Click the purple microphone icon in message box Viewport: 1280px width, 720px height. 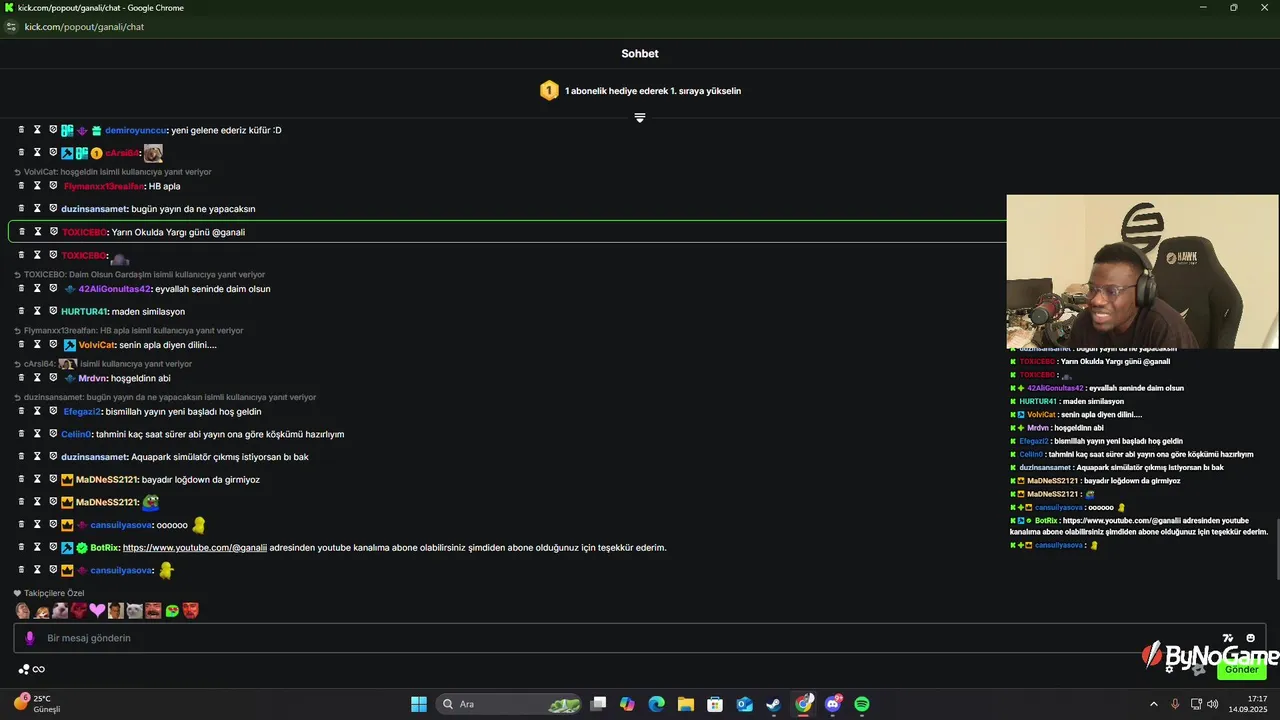tap(29, 638)
